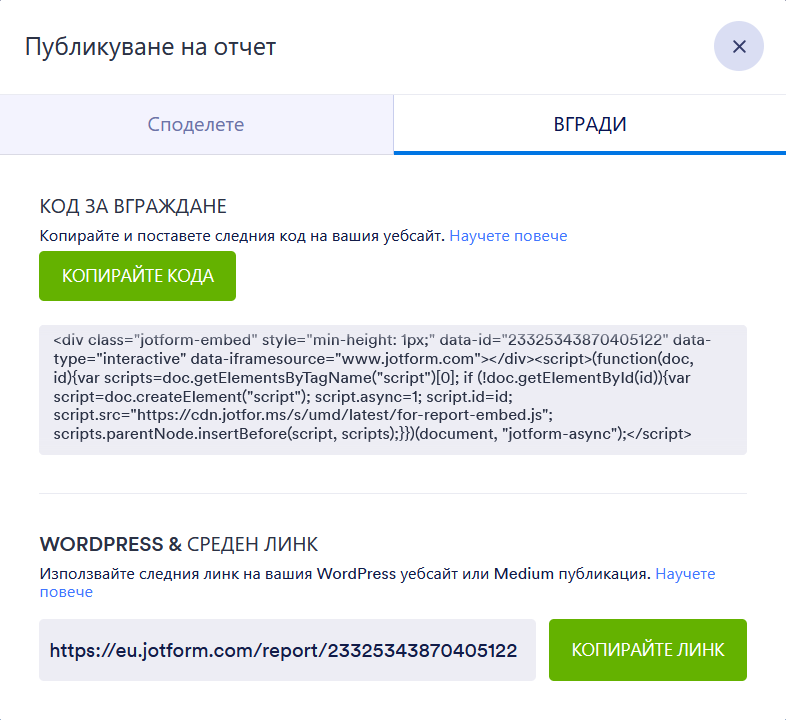The image size is (786, 720).
Task: Close the Публикуване на отчет dialog
Action: [738, 46]
